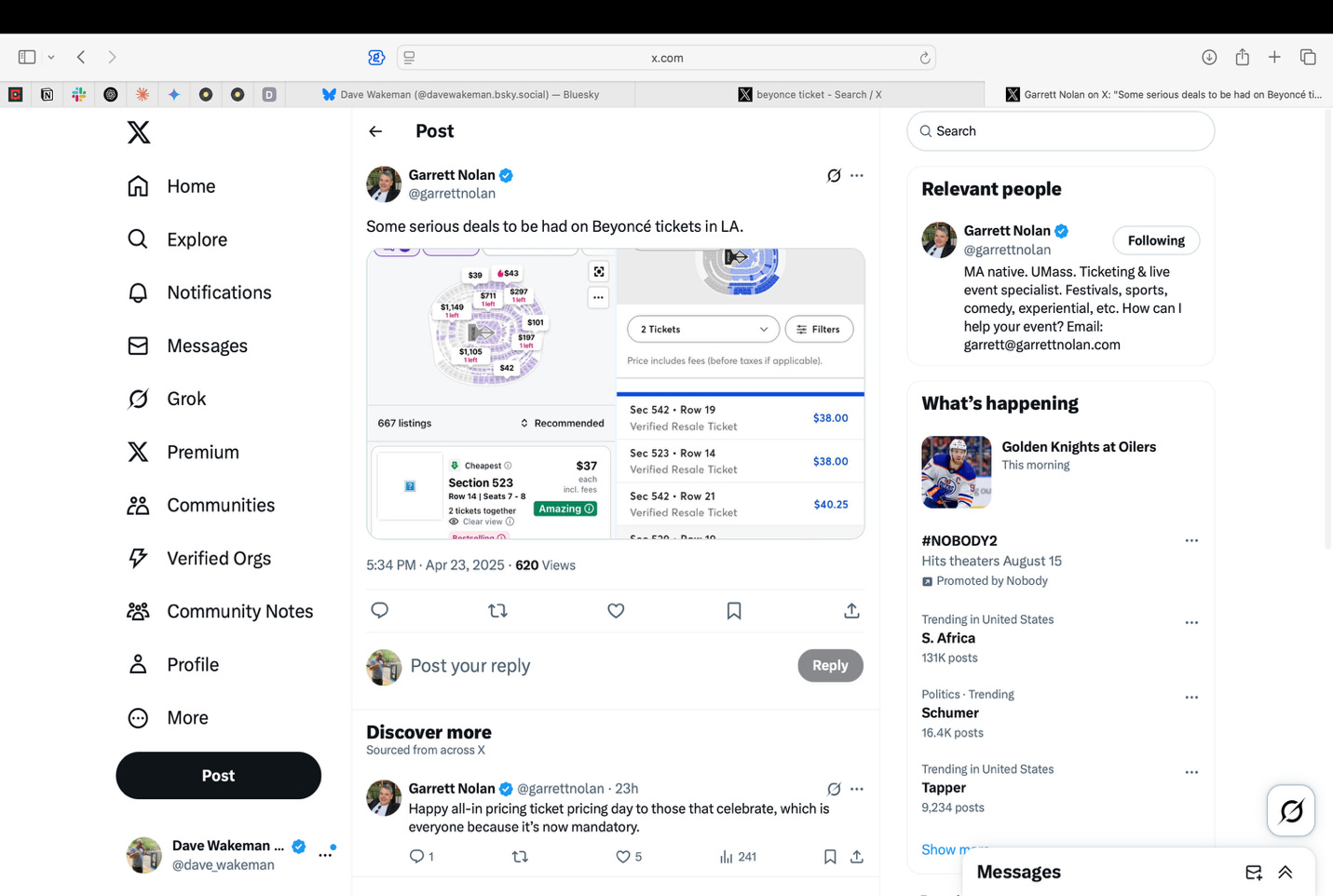Go back with the Post arrow
The height and width of the screenshot is (896, 1333).
pos(375,131)
